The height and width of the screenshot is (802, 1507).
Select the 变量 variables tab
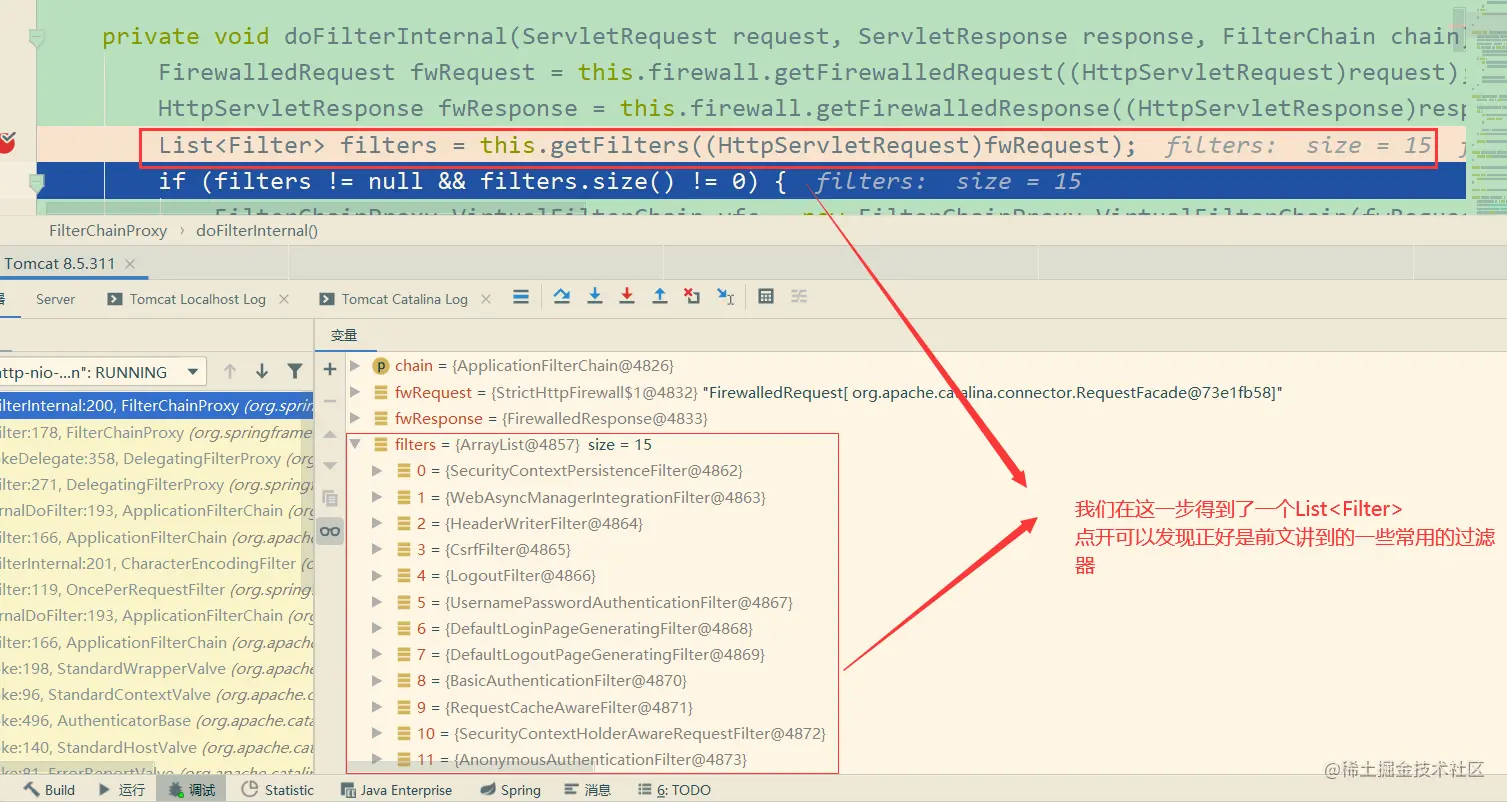[344, 336]
